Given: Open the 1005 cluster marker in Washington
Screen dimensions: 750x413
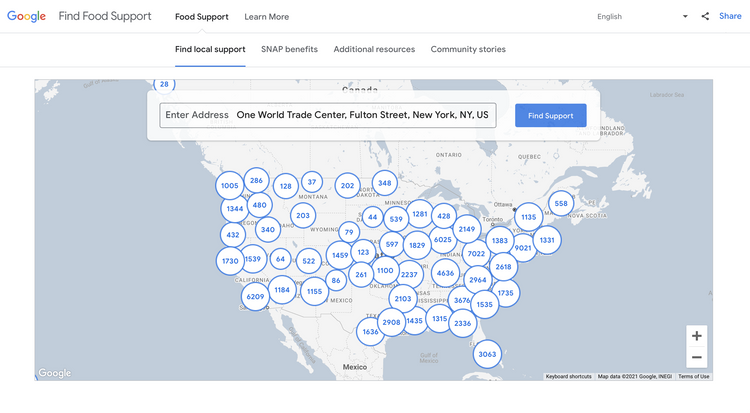Looking at the screenshot, I should click(x=230, y=186).
